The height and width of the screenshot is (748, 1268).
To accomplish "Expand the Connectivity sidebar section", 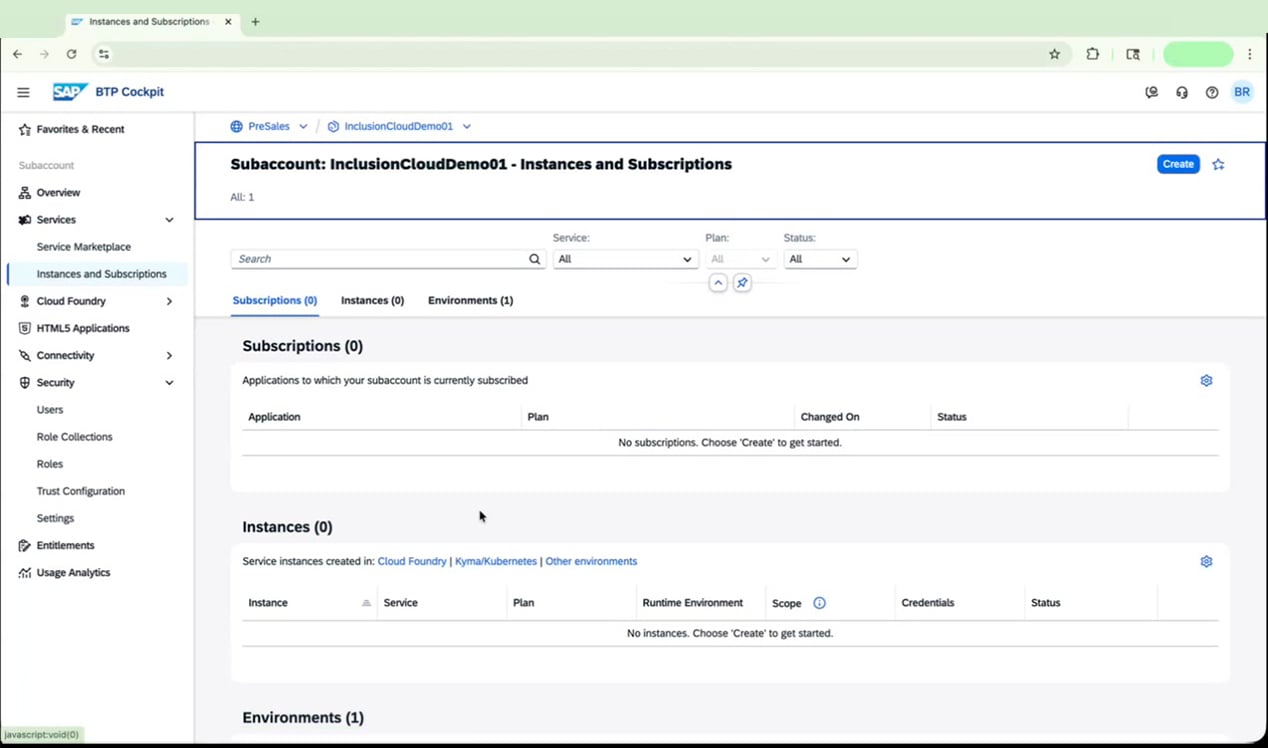I will coord(169,356).
